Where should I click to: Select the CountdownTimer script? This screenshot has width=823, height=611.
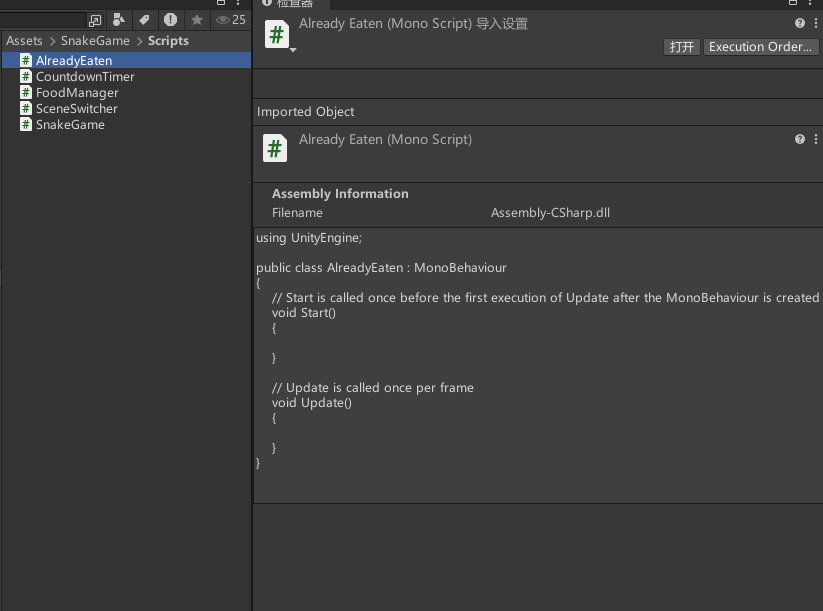point(126,77)
